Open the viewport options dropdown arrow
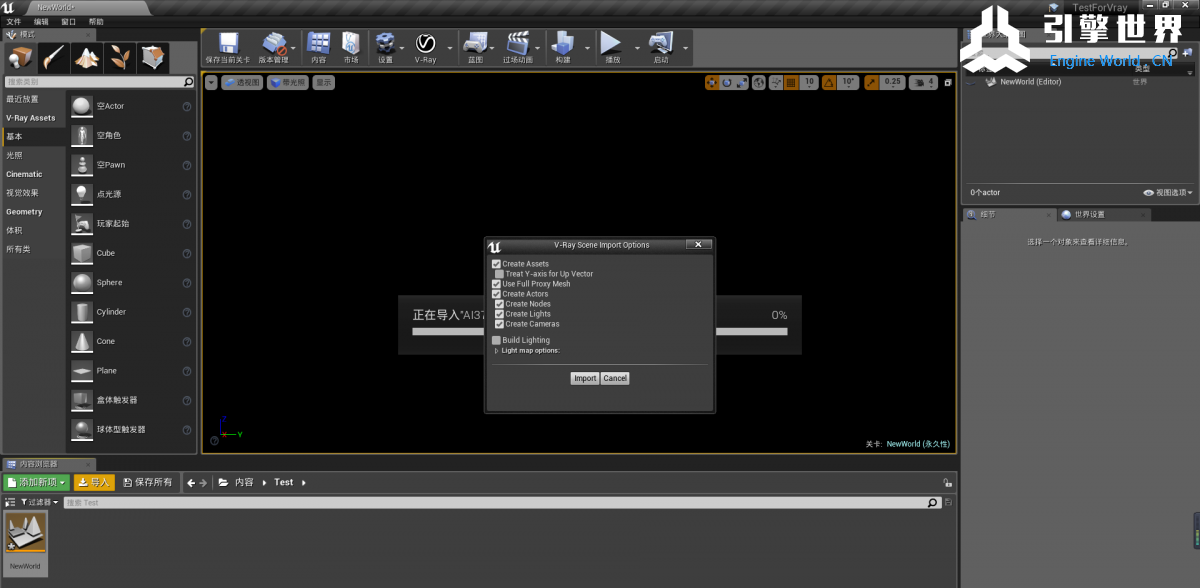The width and height of the screenshot is (1200, 588). [x=211, y=82]
